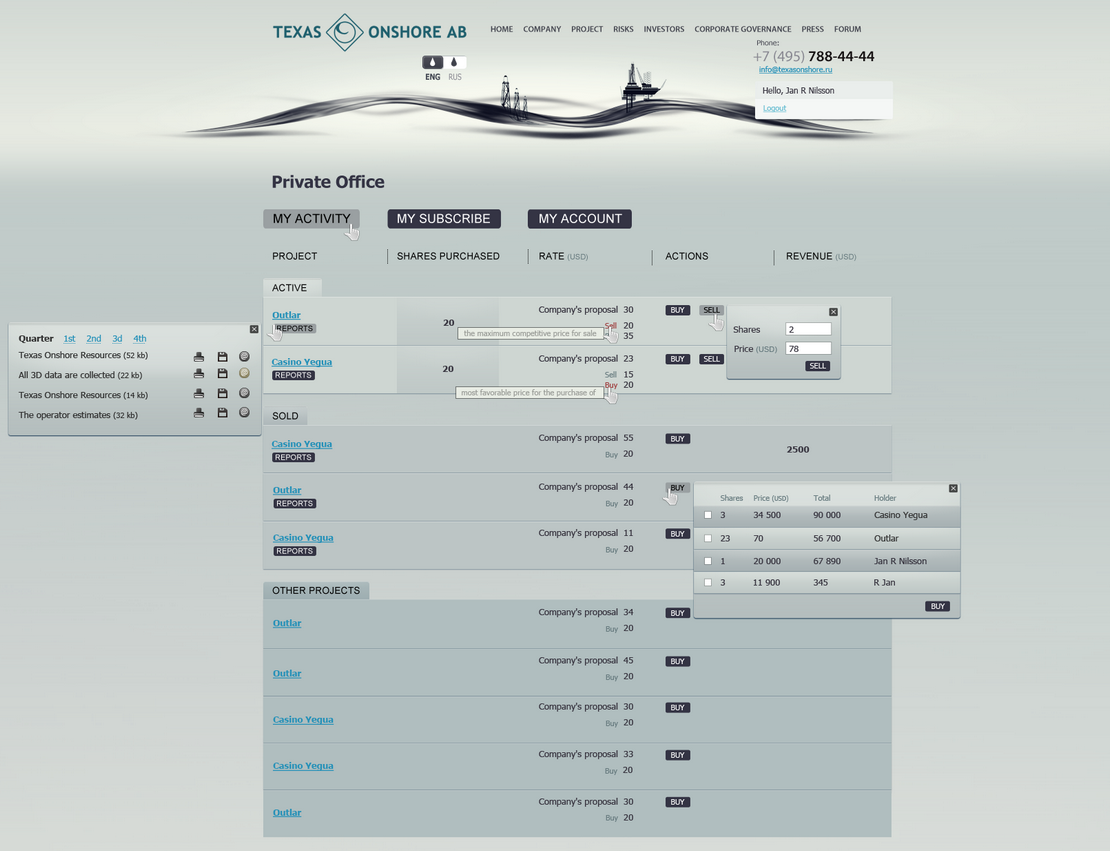Click the round disc icon for The operator estimates
Screen dimensions: 1110x851
244,412
